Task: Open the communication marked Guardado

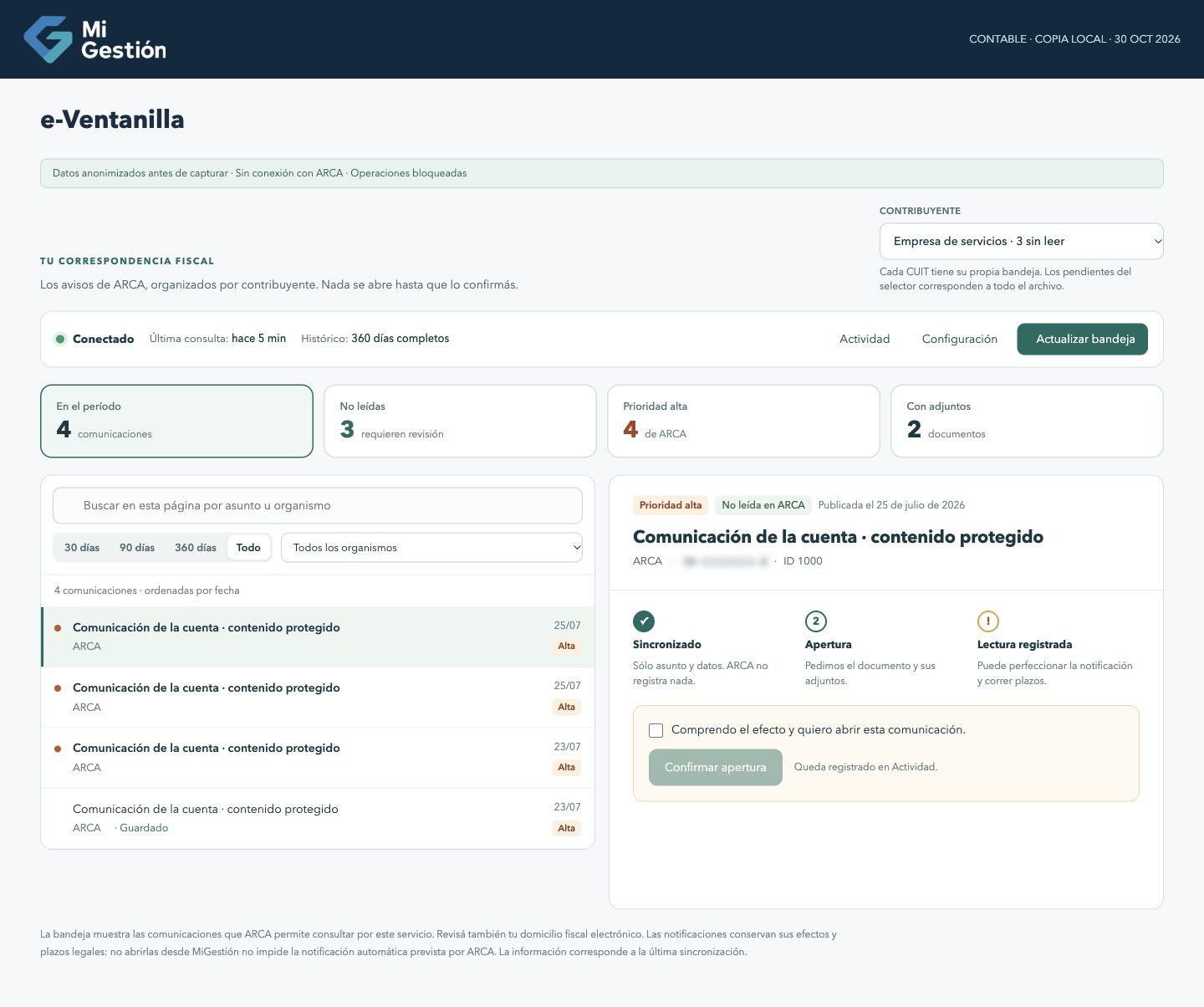Action: pos(318,819)
